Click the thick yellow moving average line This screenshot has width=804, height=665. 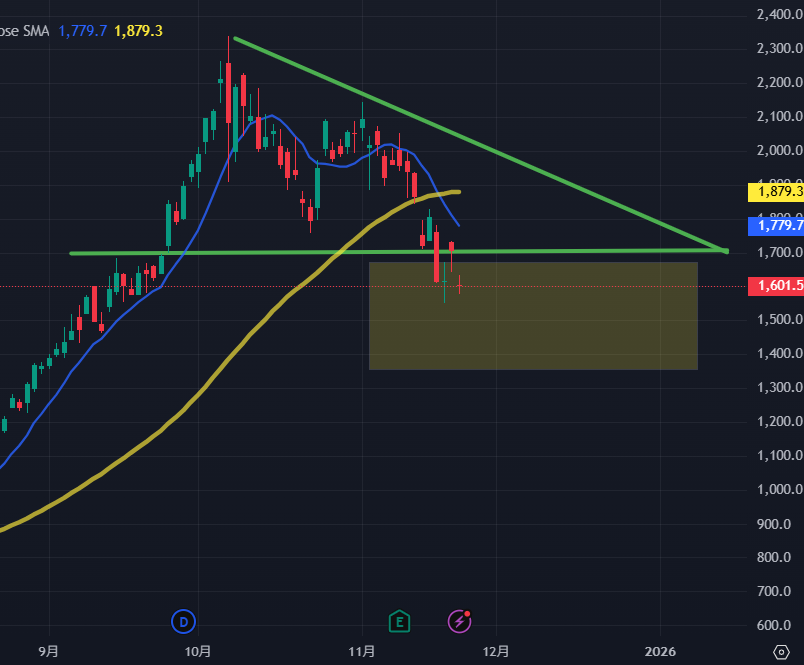200,400
